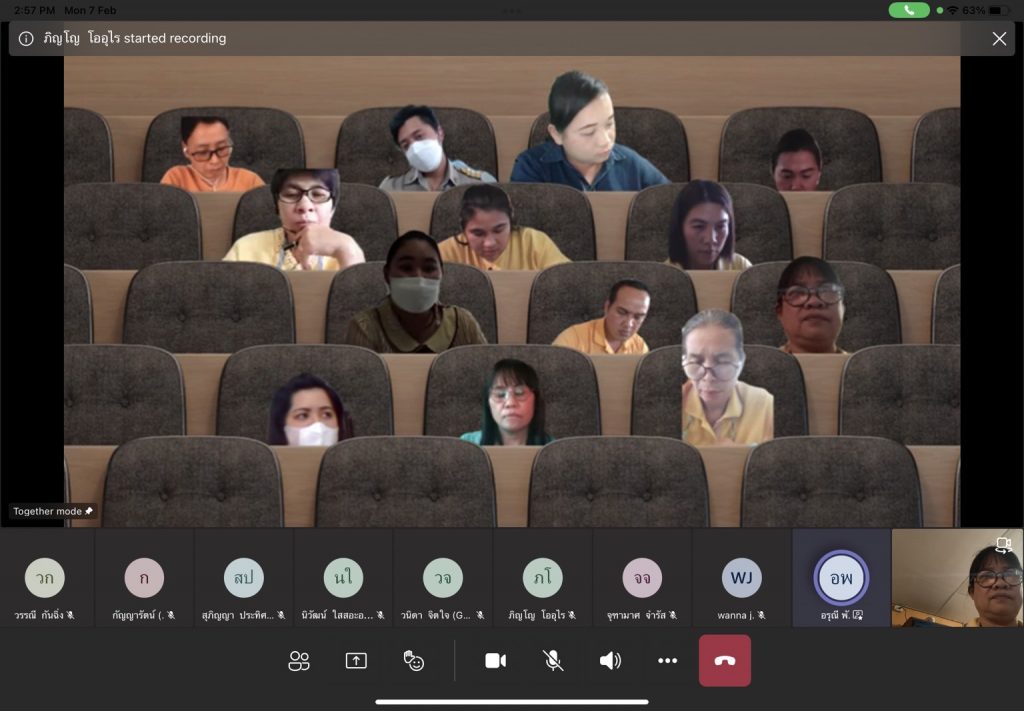Select participant avatar จจ

(x=642, y=578)
